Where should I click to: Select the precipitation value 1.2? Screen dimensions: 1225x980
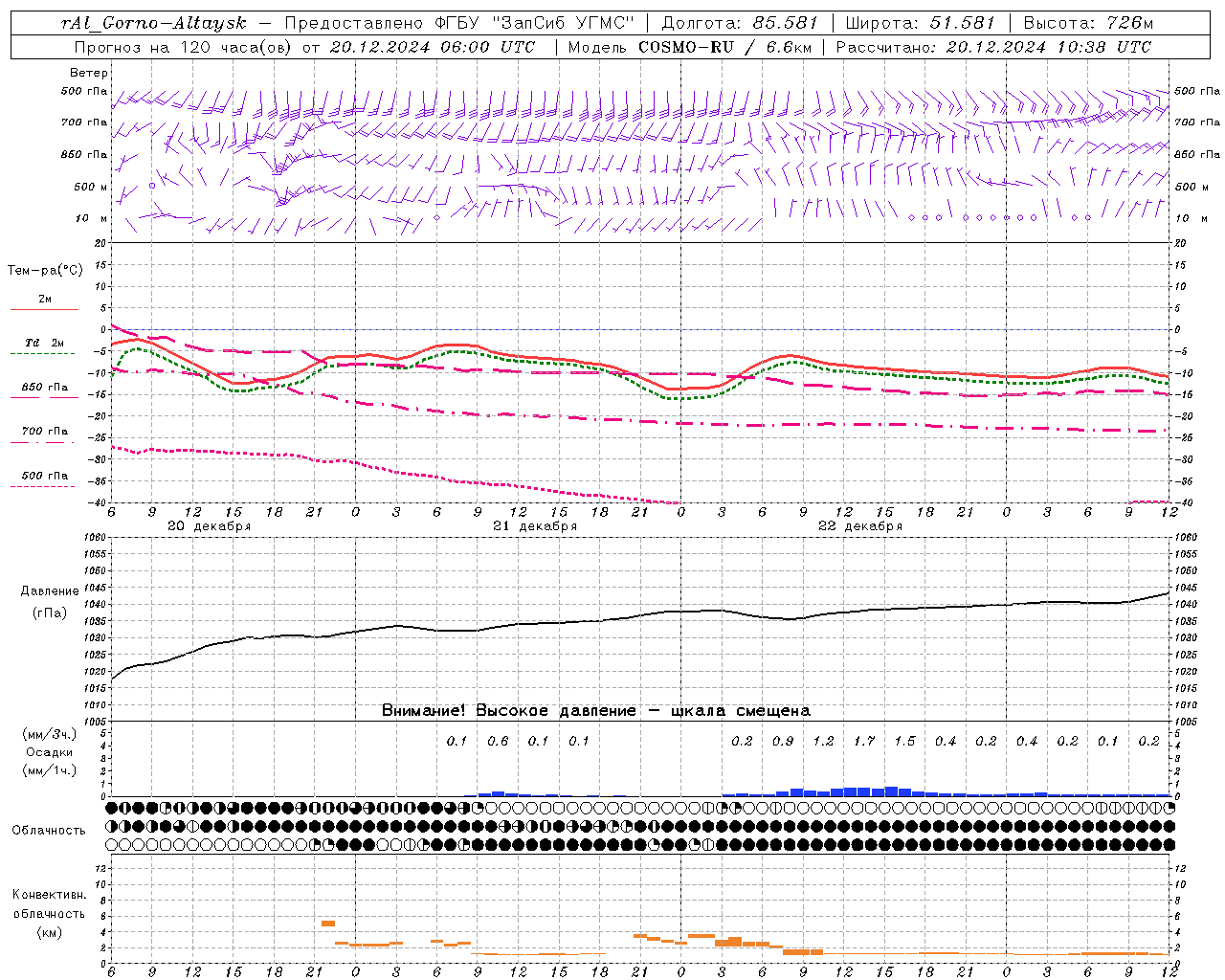pos(823,741)
